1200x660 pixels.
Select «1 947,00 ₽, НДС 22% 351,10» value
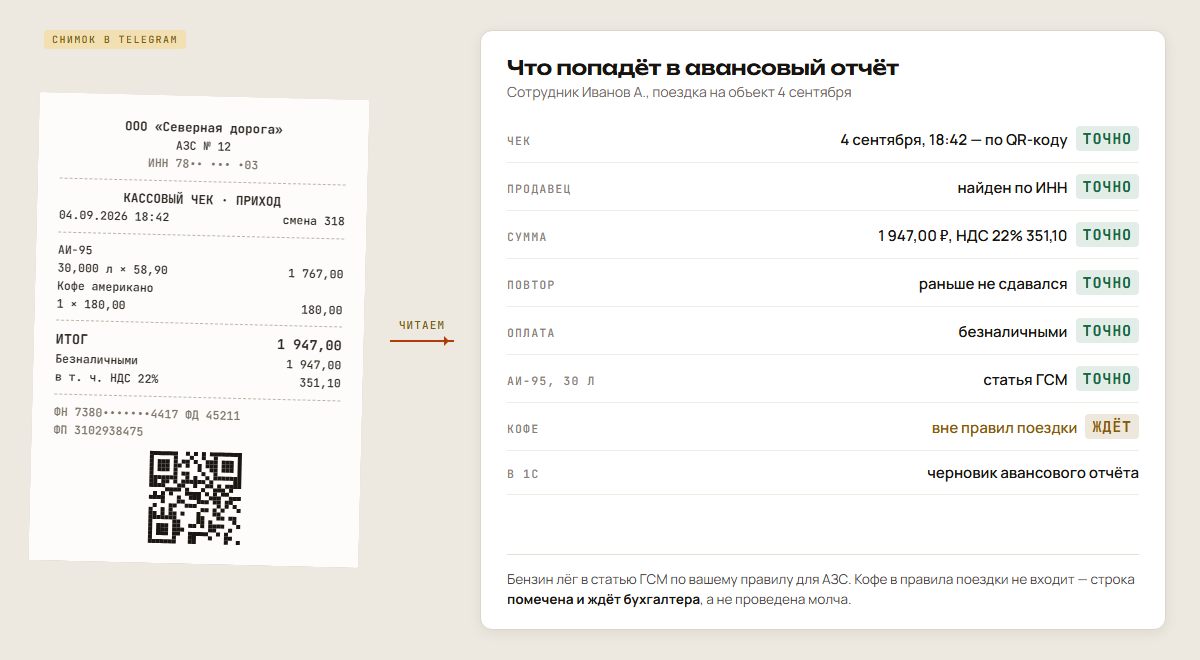[x=973, y=235]
